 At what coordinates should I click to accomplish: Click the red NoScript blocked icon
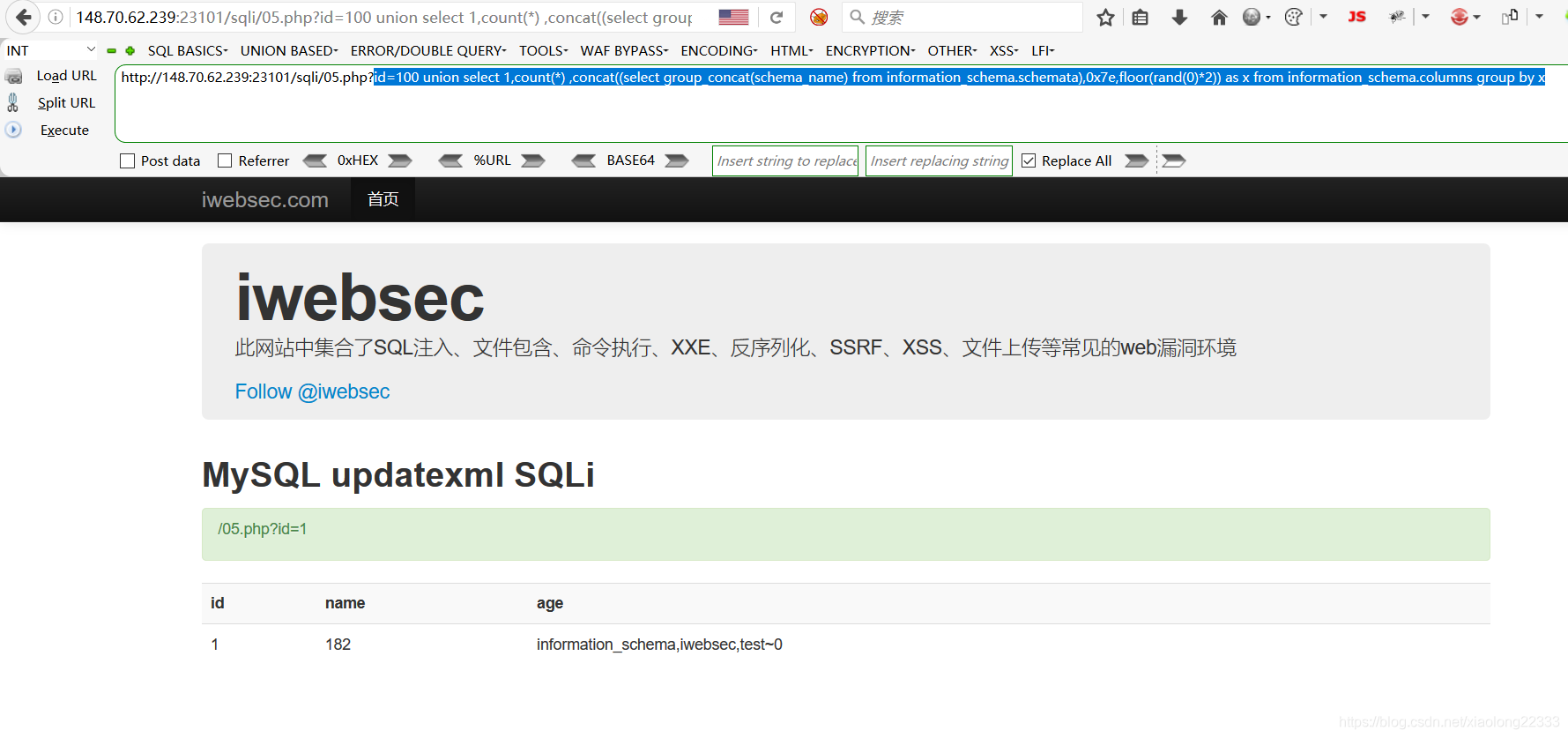(819, 17)
